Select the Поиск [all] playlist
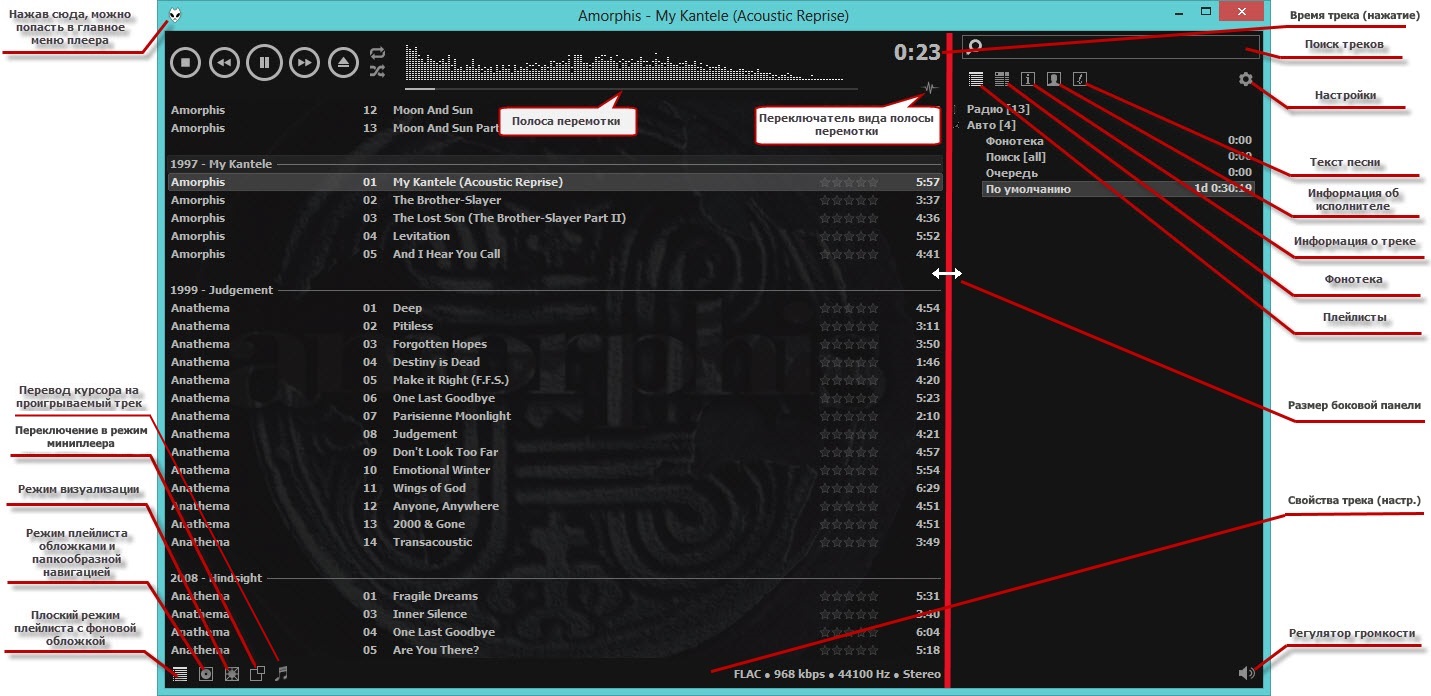 [x=1118, y=157]
